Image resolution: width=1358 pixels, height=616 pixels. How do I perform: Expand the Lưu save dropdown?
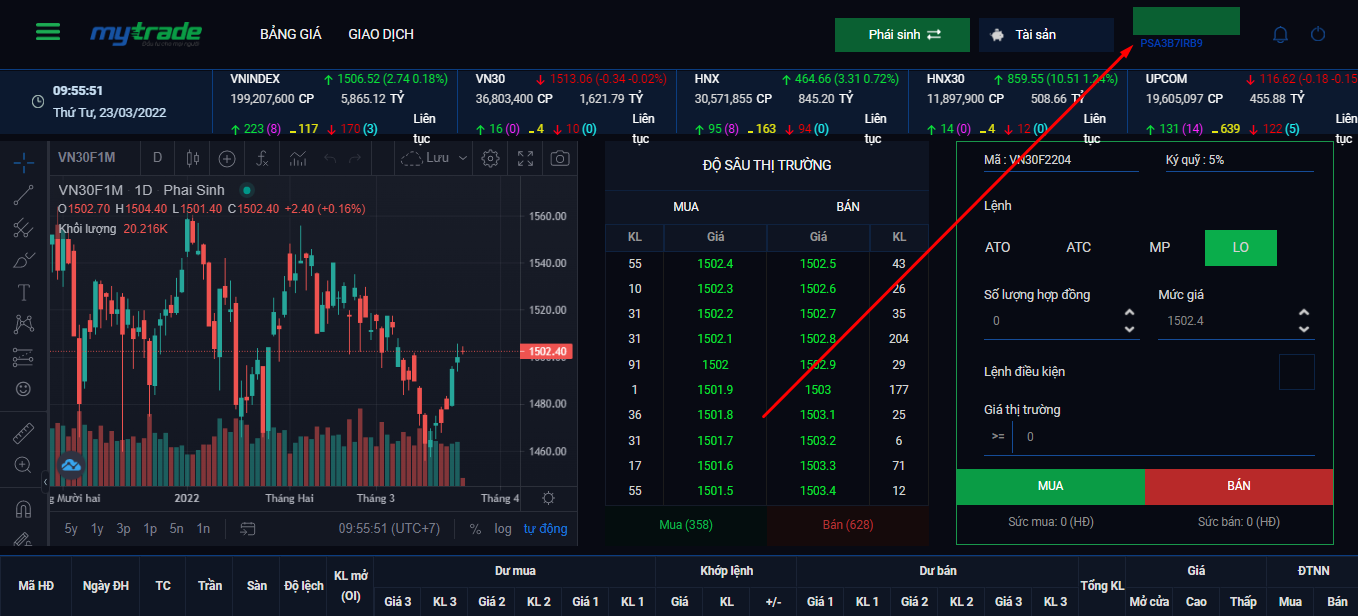[x=462, y=158]
